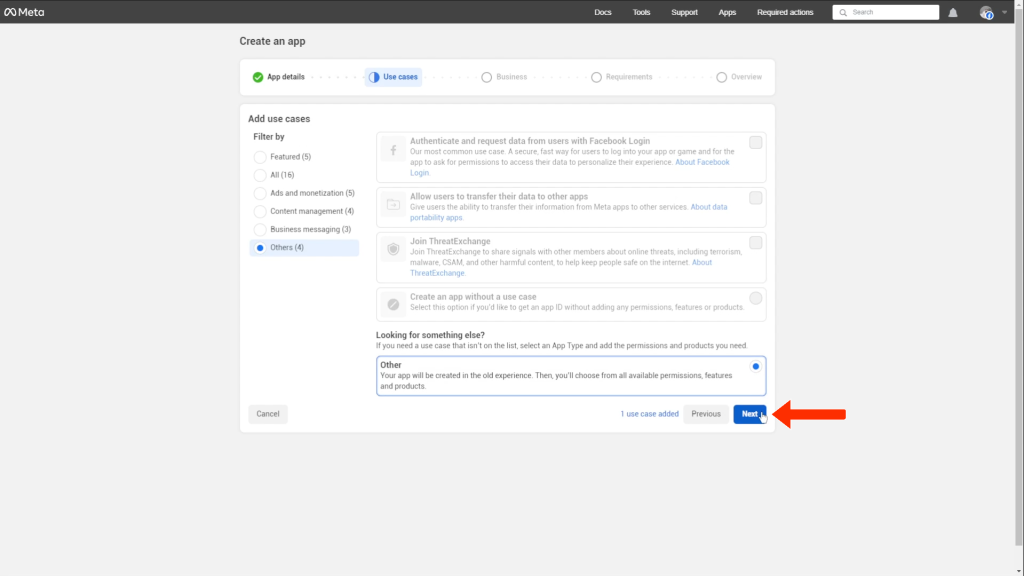1024x576 pixels.
Task: Open Required actions
Action: point(785,12)
